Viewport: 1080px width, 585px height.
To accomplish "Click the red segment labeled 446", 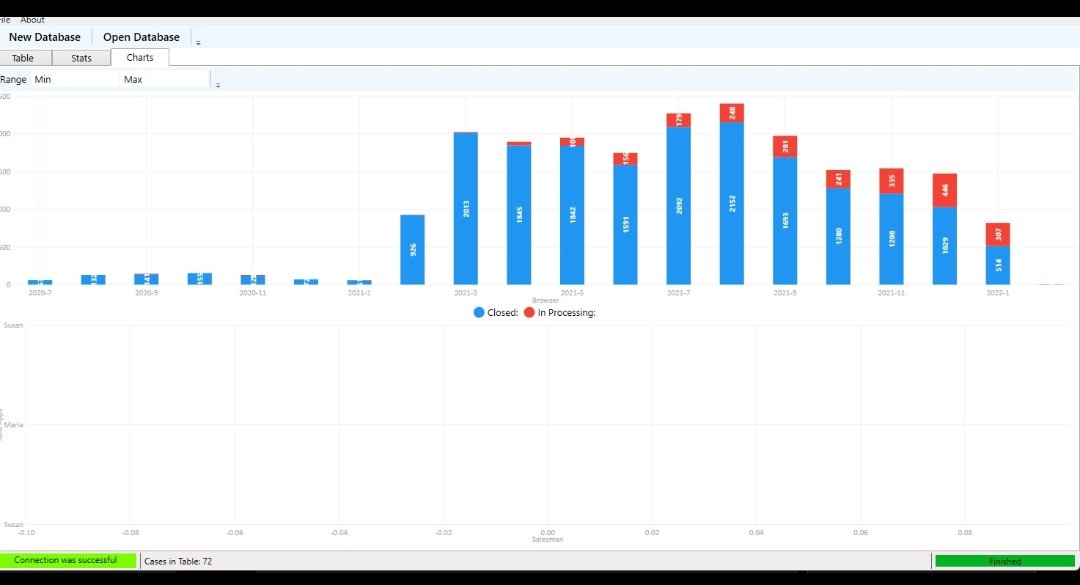I will 945,190.
